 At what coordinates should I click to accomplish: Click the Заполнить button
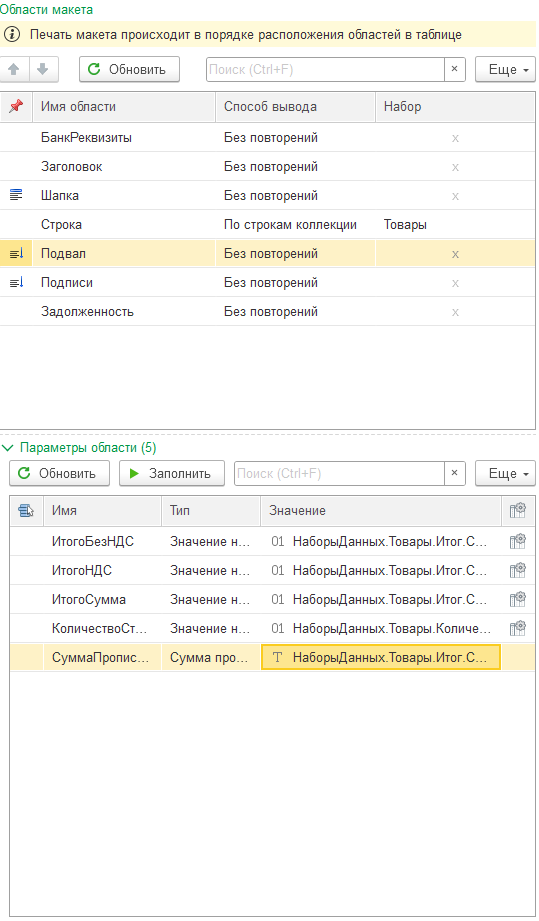click(171, 473)
